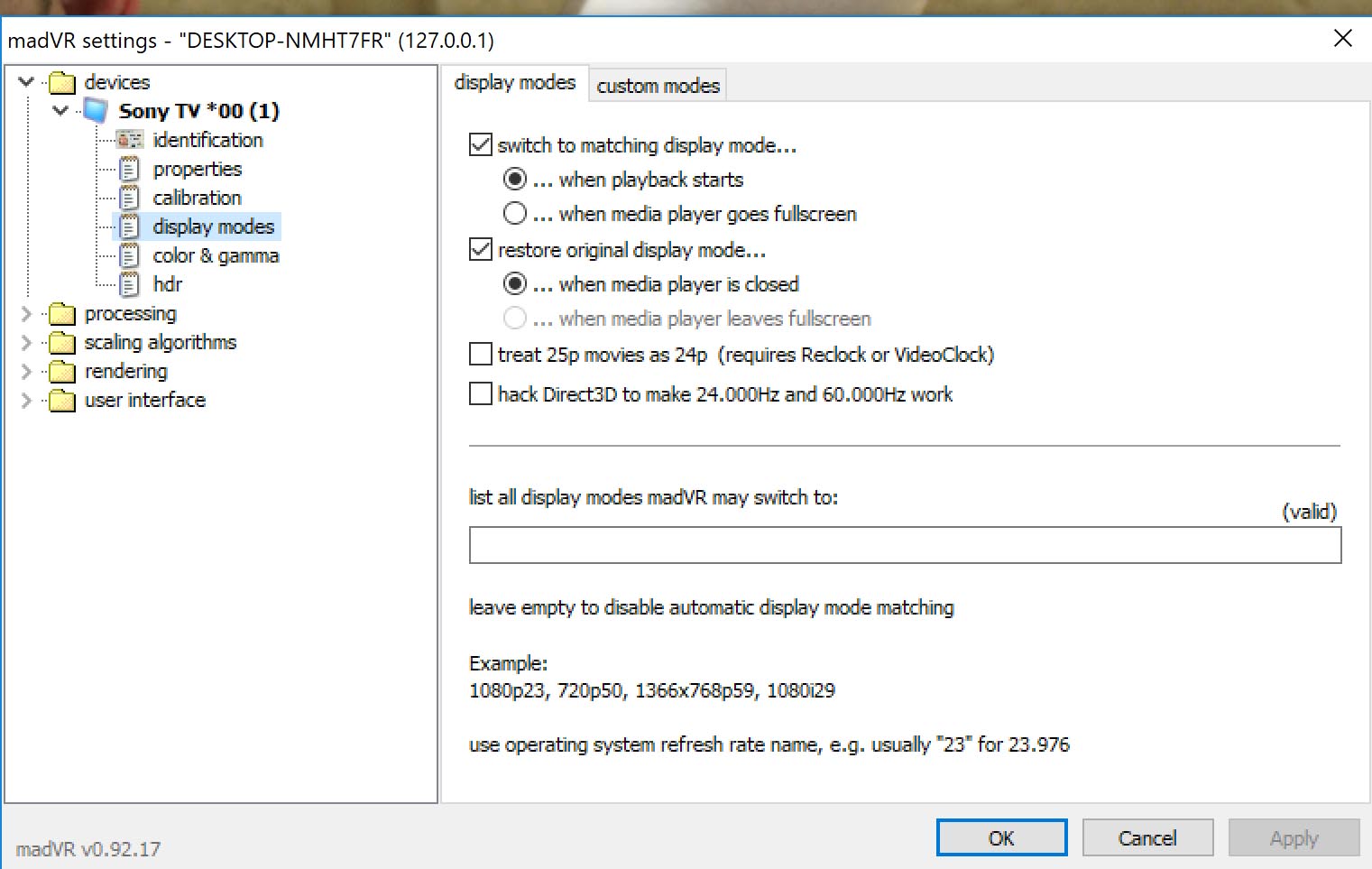Click the color & gamma page icon
The height and width of the screenshot is (869, 1372).
coord(130,255)
